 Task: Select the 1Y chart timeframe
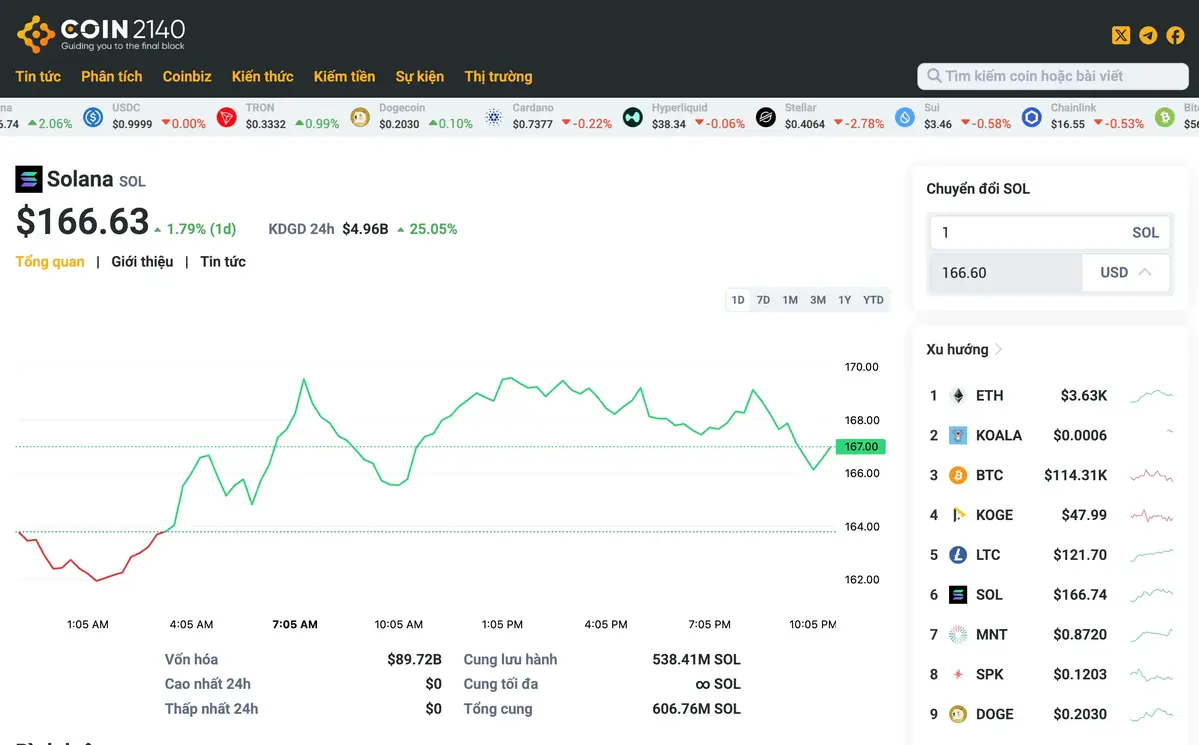click(x=845, y=299)
